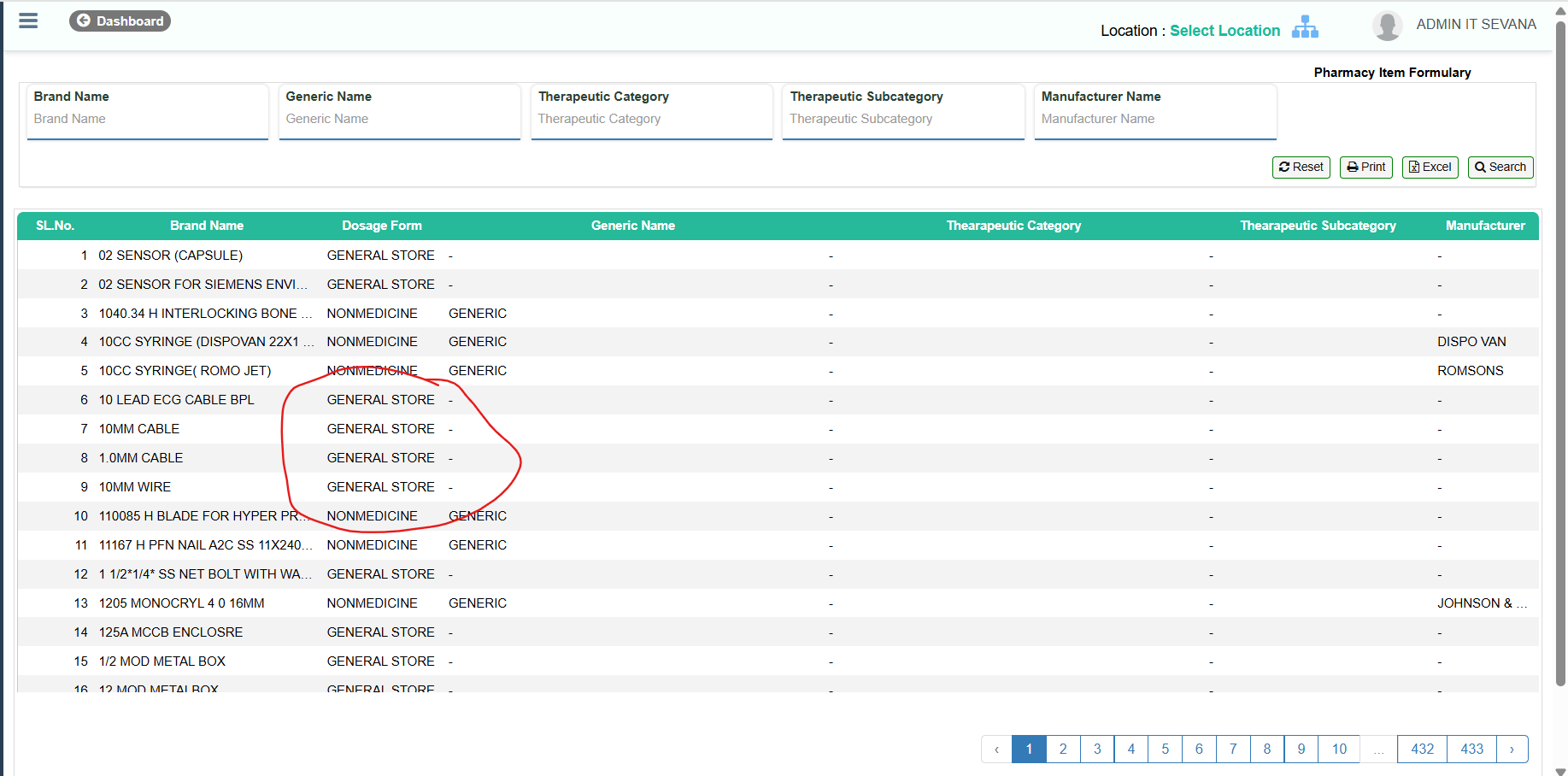Print the pharmacy item formulary
Viewport: 1568px width, 776px height.
[1365, 168]
